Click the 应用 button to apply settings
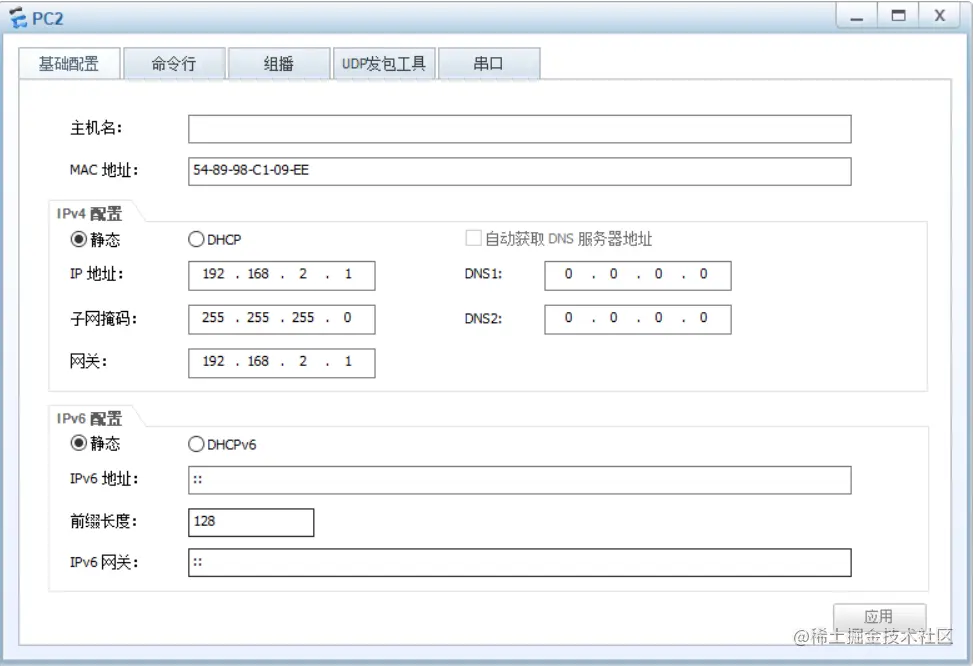973x666 pixels. click(879, 616)
